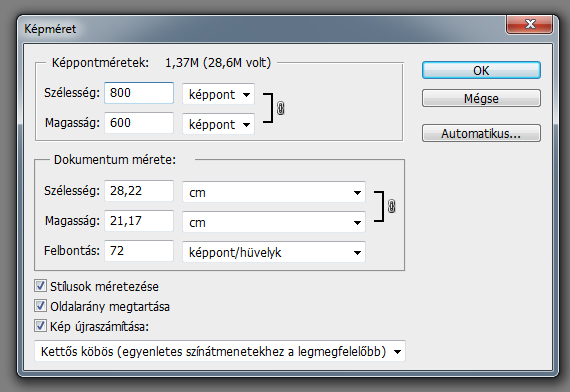Click pixel width field showing 800
Screen dimensions: 570x392
pyautogui.click(x=139, y=93)
